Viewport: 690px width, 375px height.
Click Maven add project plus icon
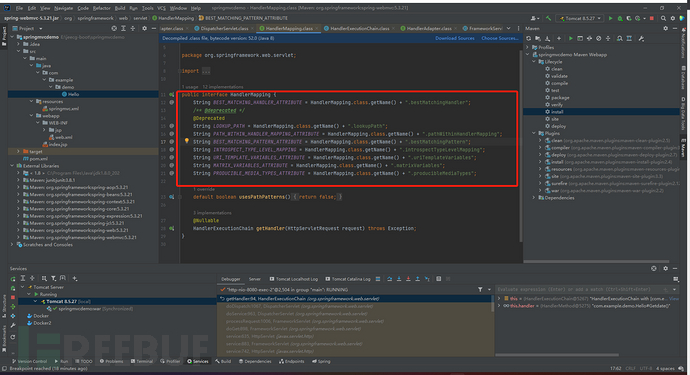(x=559, y=39)
